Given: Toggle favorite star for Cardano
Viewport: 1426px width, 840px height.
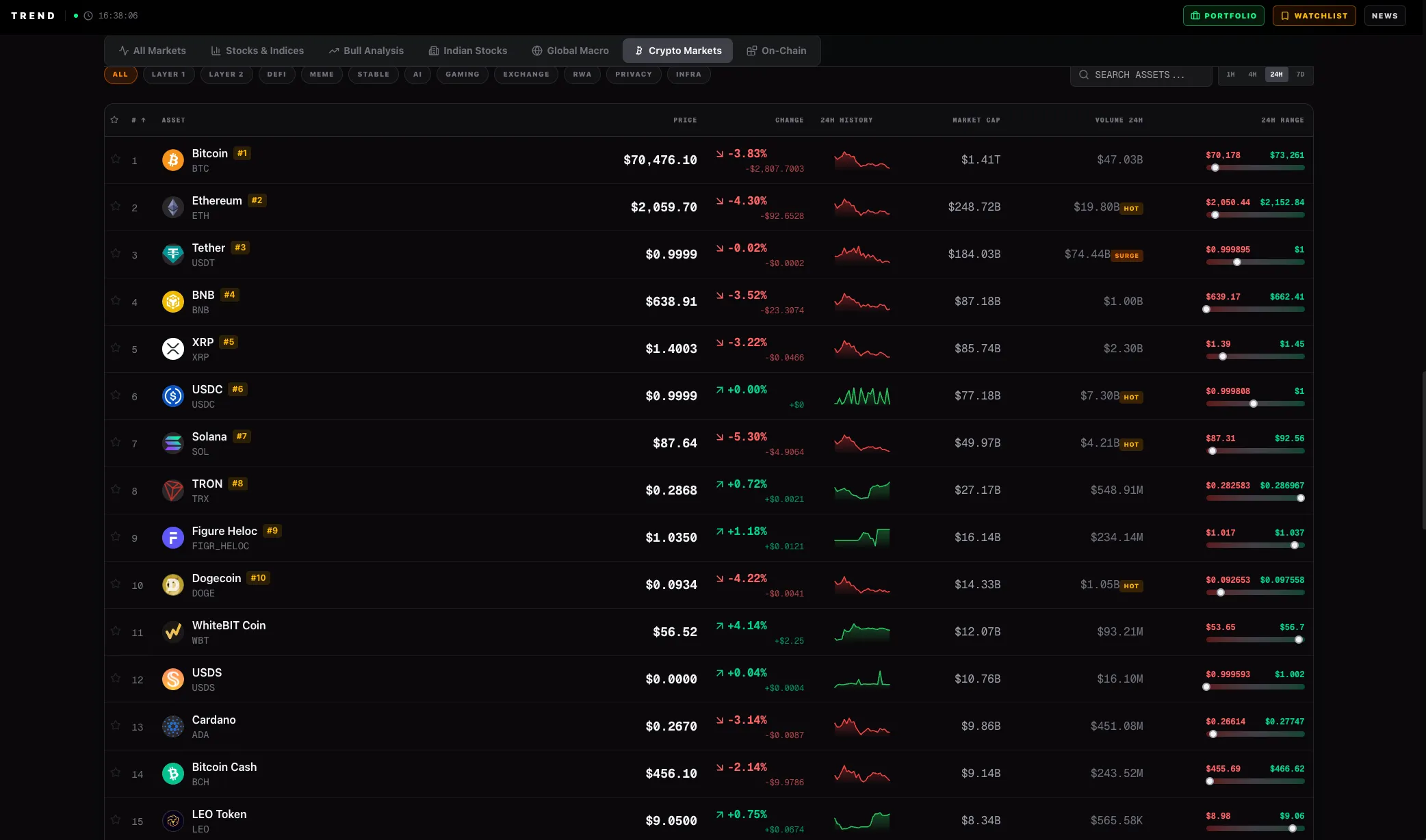Looking at the screenshot, I should (116, 725).
